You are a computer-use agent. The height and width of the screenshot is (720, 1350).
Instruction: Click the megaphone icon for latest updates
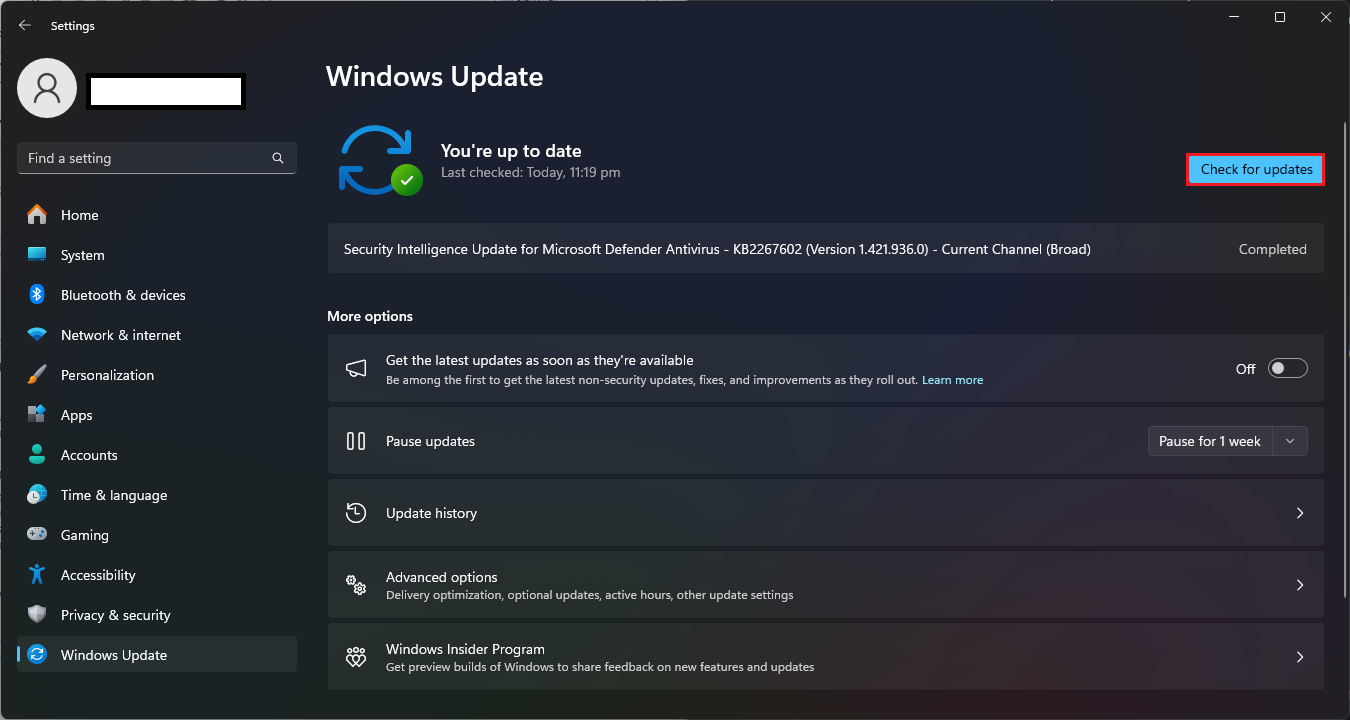click(x=356, y=369)
